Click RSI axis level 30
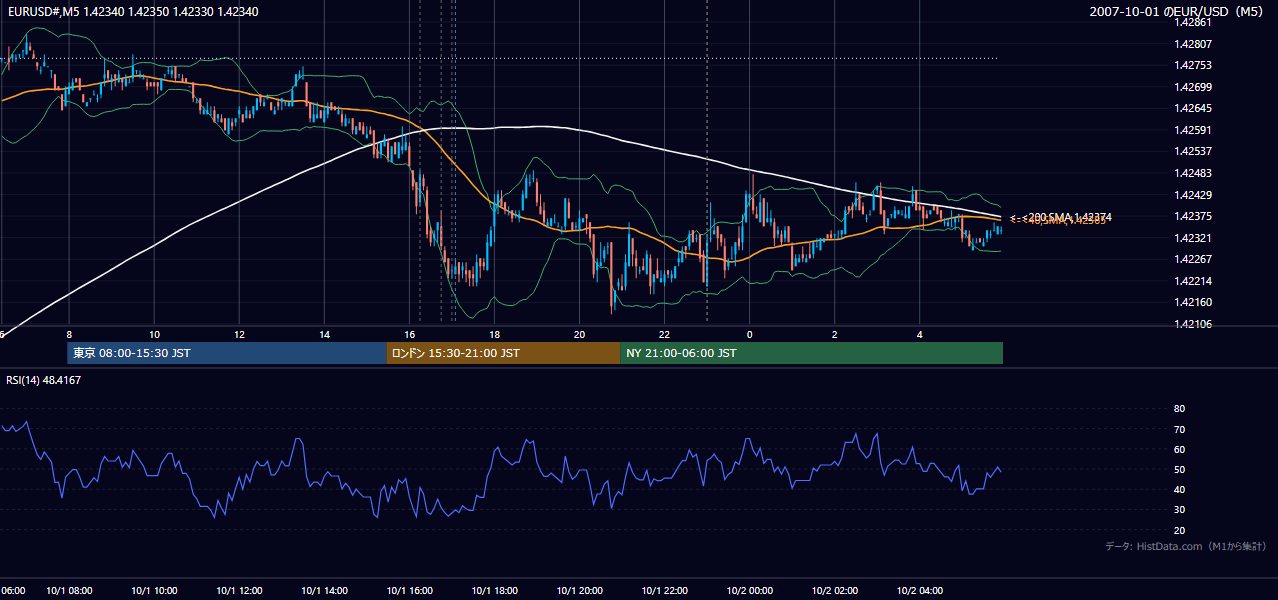Image resolution: width=1278 pixels, height=600 pixels. click(1179, 509)
